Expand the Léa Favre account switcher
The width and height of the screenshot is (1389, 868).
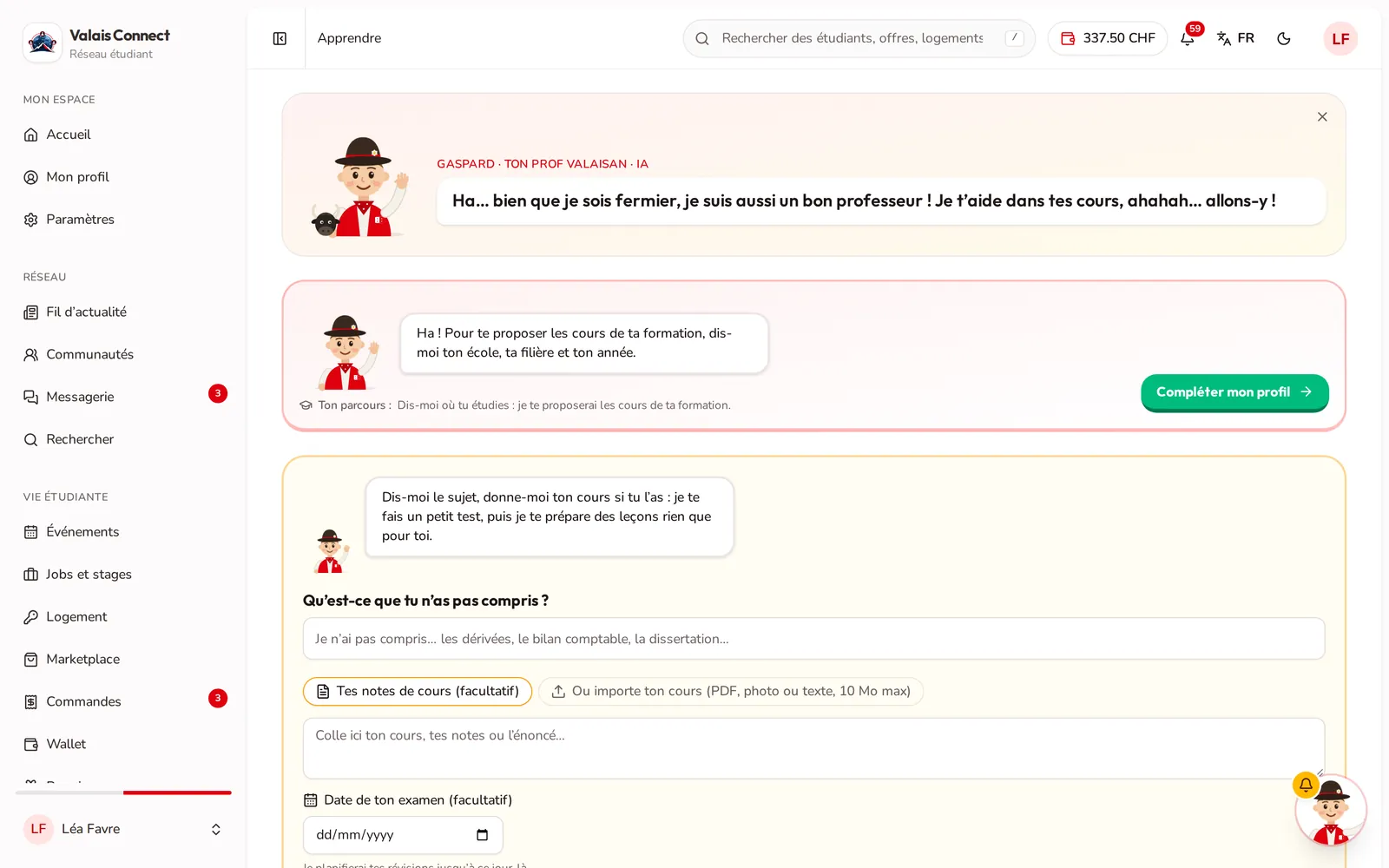point(124,829)
